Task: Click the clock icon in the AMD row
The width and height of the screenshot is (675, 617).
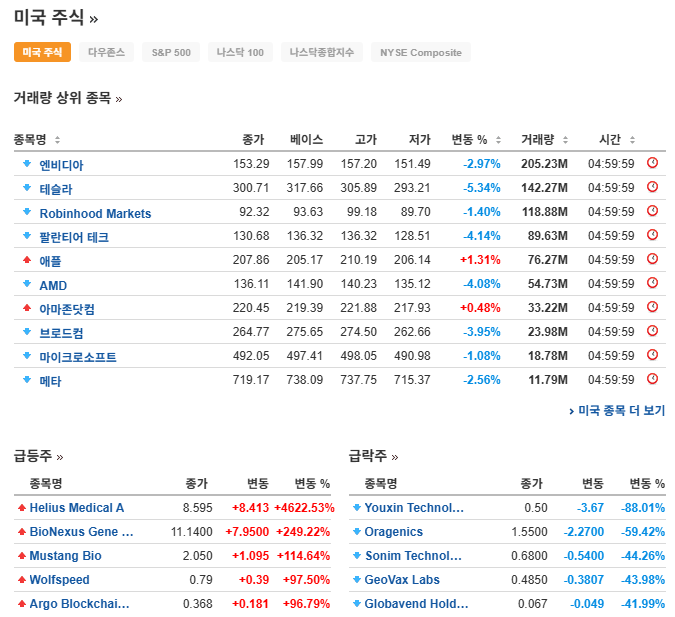Action: pyautogui.click(x=652, y=283)
